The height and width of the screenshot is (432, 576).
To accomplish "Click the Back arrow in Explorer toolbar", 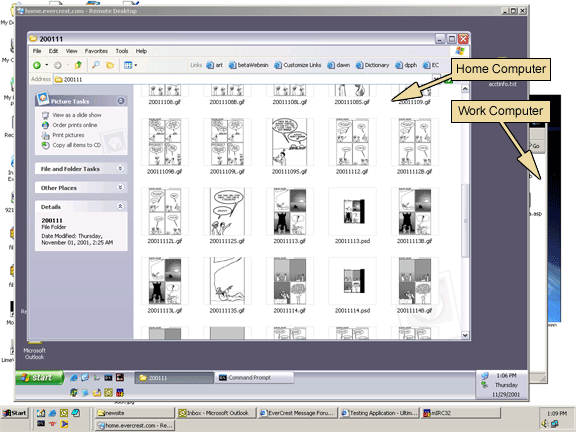I will 37,65.
